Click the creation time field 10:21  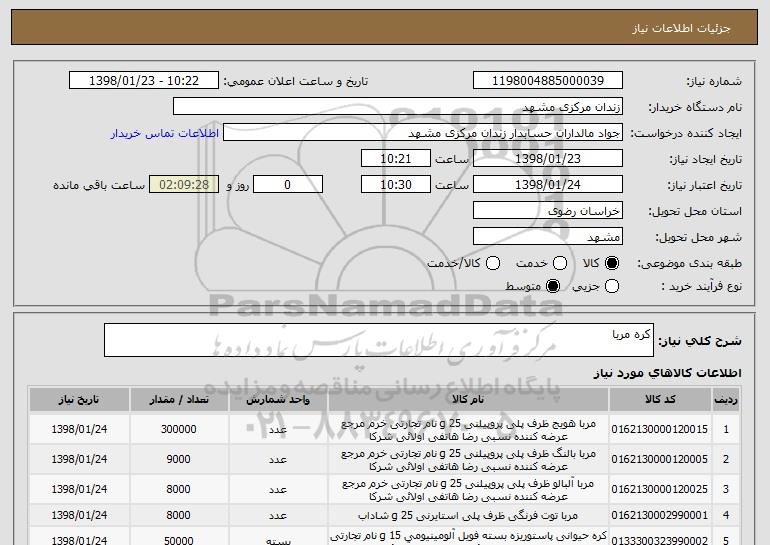396,159
